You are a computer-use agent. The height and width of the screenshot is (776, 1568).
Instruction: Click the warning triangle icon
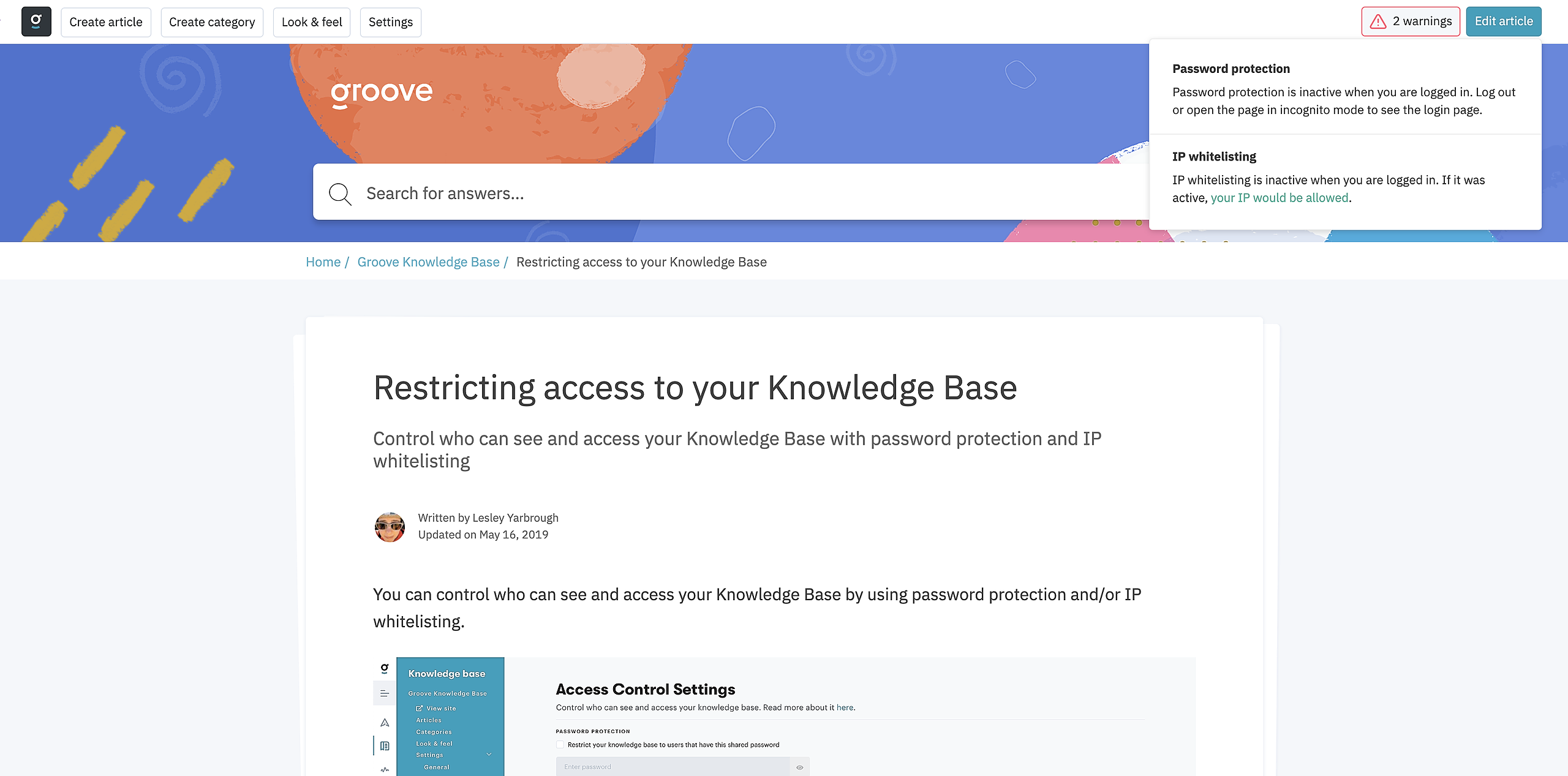[x=1378, y=21]
